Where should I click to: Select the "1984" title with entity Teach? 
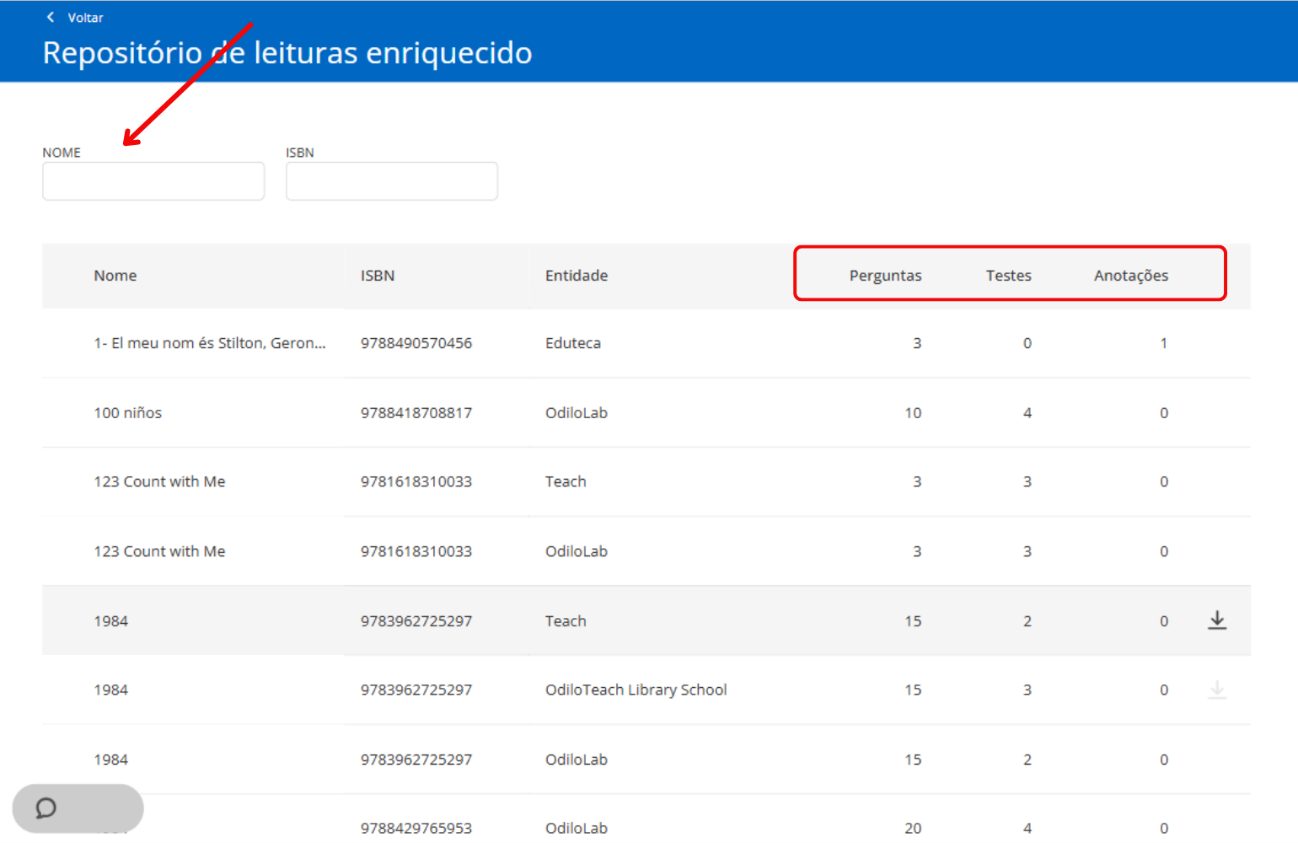coord(111,621)
